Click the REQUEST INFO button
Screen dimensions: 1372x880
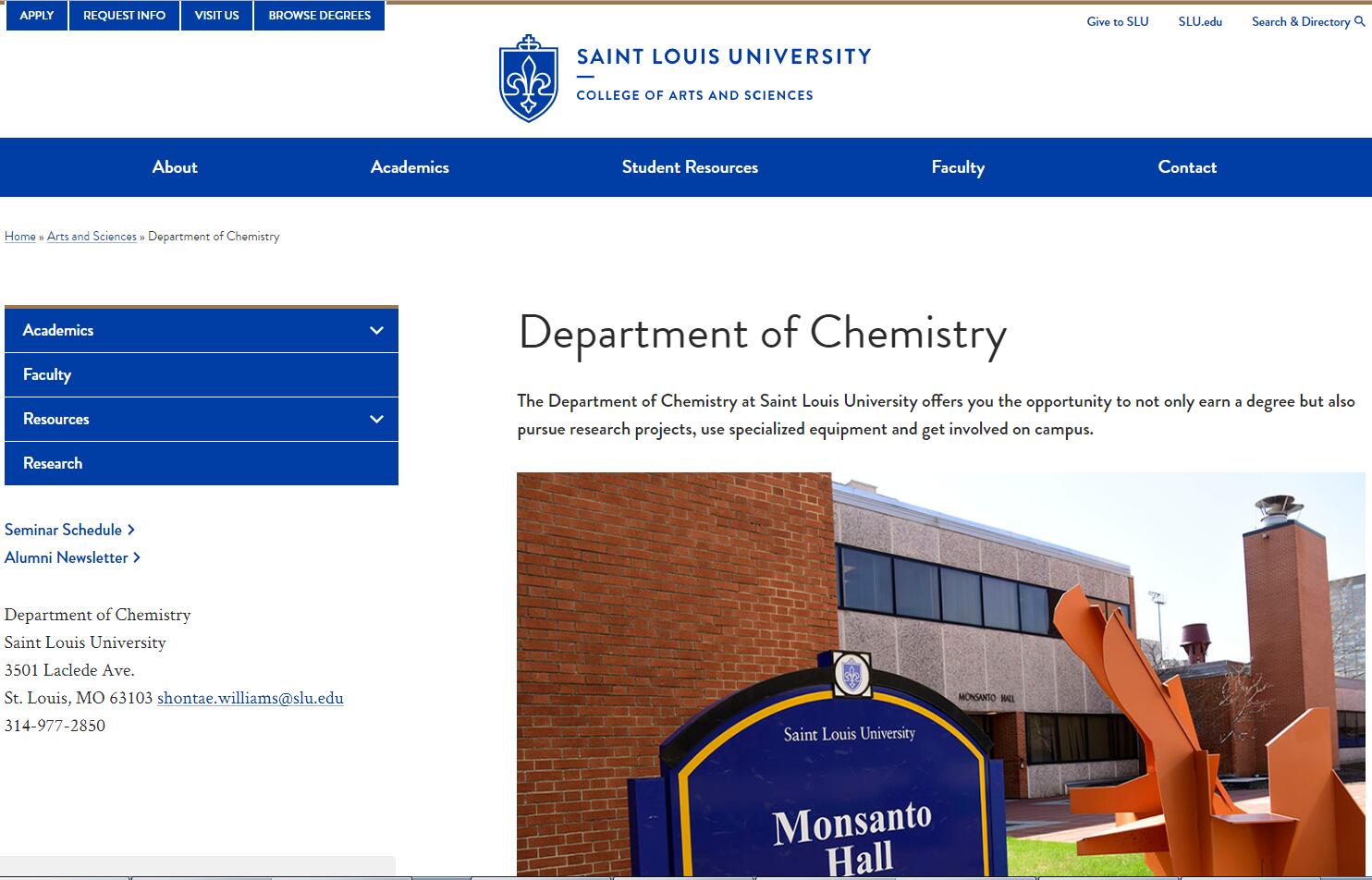pyautogui.click(x=125, y=16)
